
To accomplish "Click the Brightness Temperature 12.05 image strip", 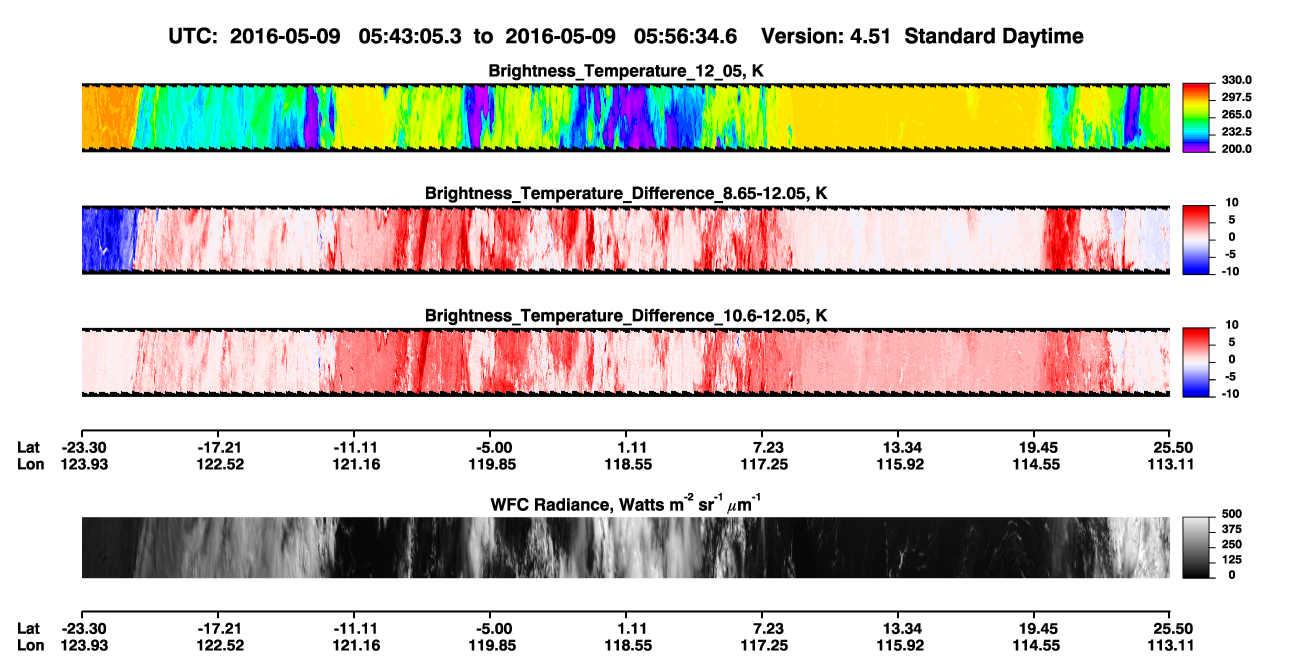I will click(625, 117).
